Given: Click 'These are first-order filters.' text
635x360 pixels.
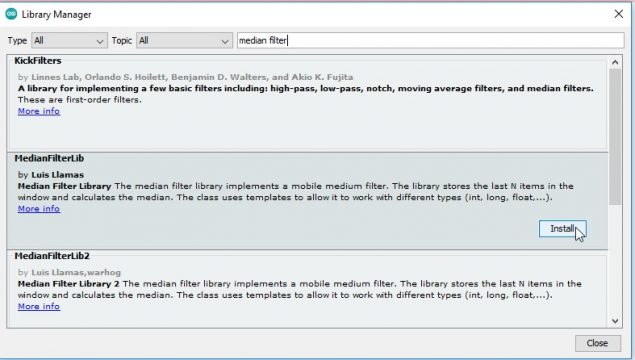Looking at the screenshot, I should tap(80, 100).
